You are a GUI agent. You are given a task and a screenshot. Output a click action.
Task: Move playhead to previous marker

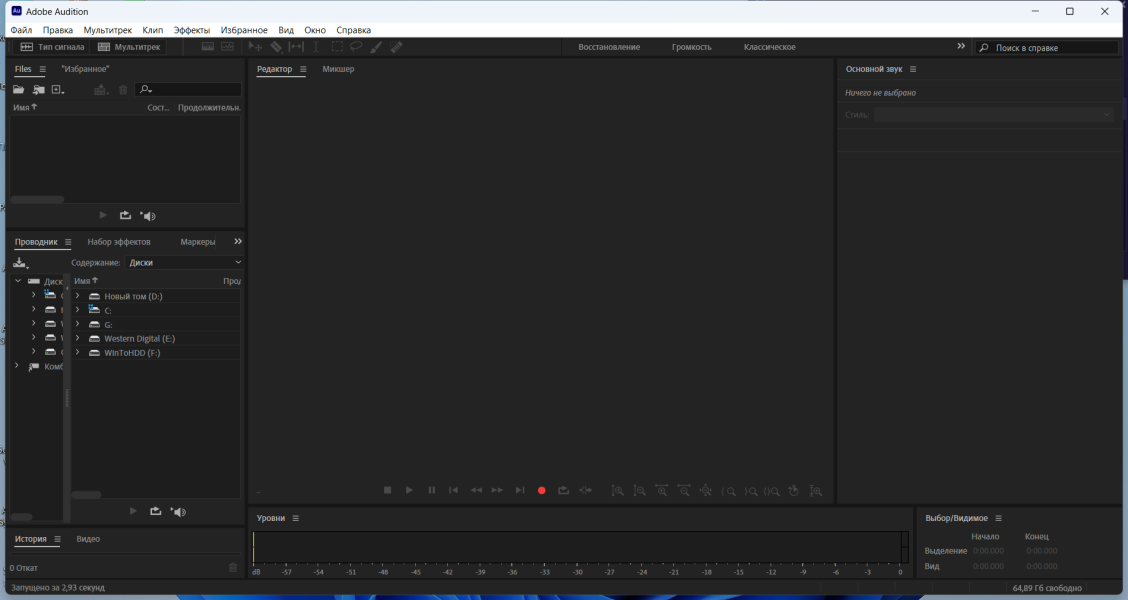coord(453,490)
